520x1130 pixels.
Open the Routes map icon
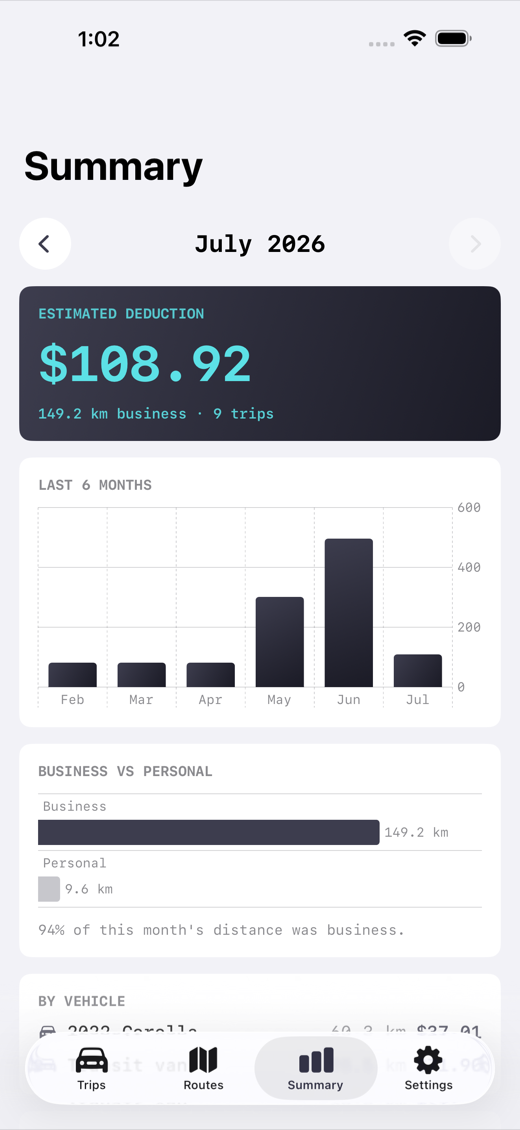[x=203, y=1059]
